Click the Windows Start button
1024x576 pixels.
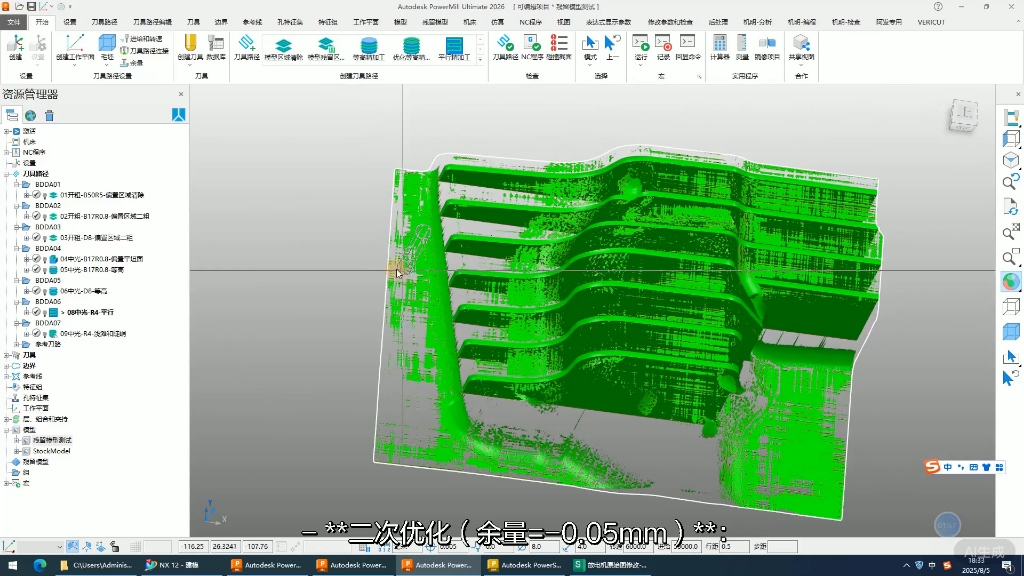pos(12,566)
